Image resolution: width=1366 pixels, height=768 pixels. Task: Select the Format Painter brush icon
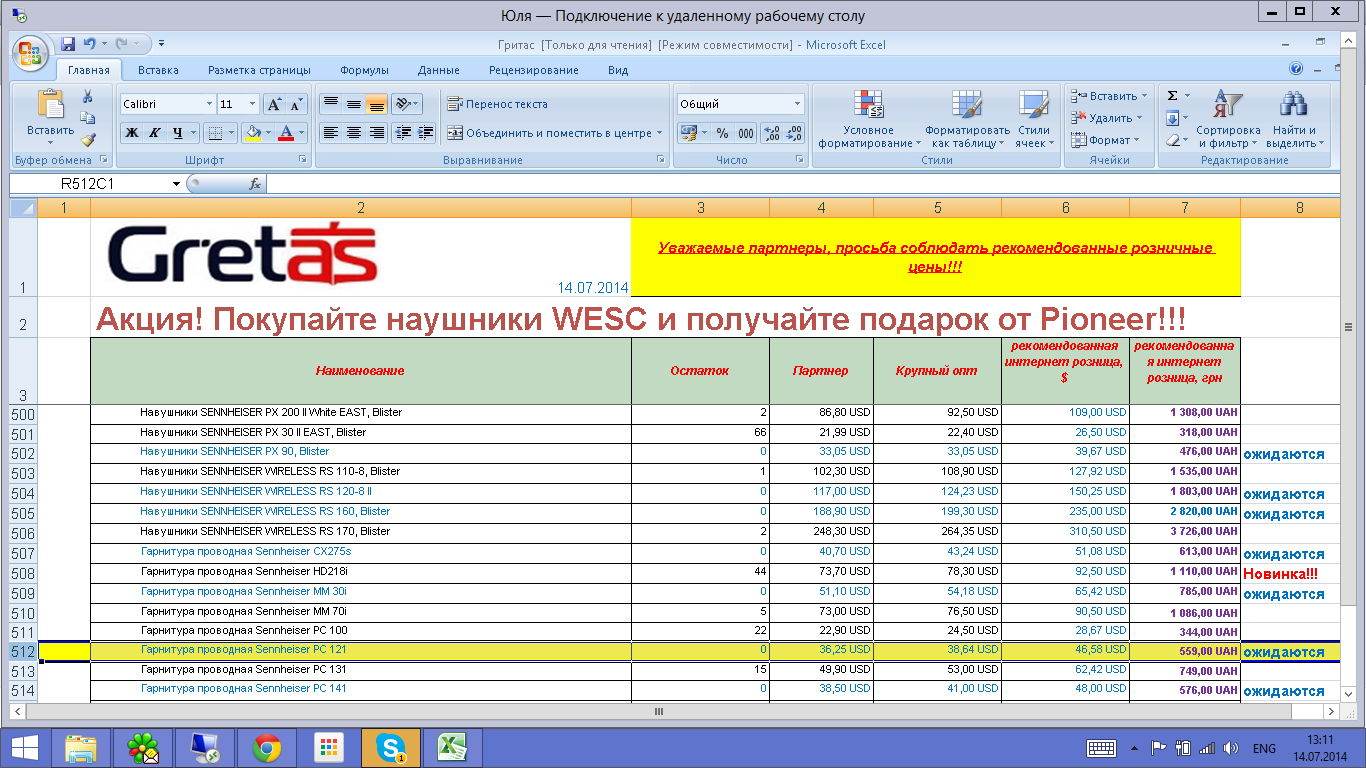88,140
